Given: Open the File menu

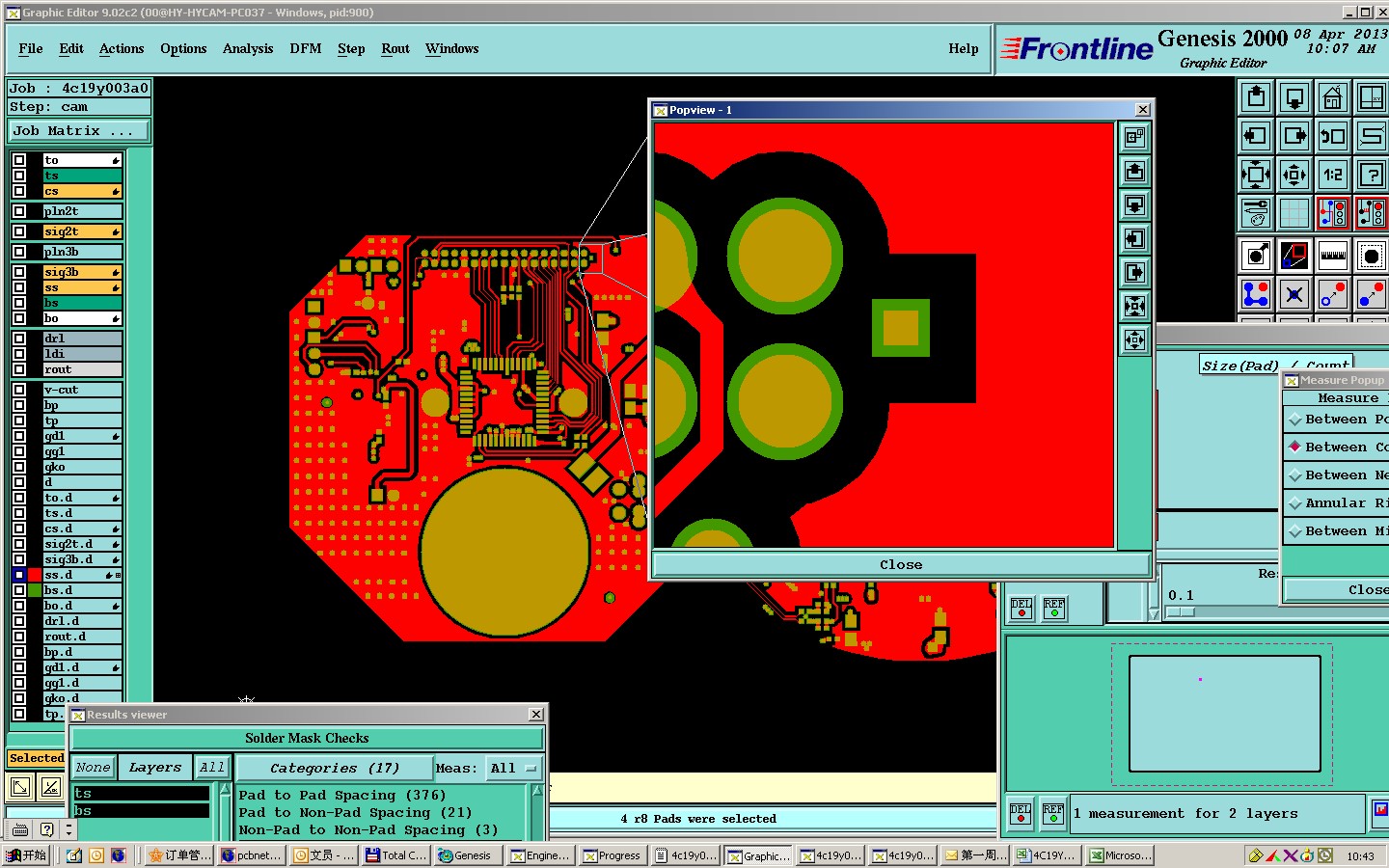Looking at the screenshot, I should 31,49.
